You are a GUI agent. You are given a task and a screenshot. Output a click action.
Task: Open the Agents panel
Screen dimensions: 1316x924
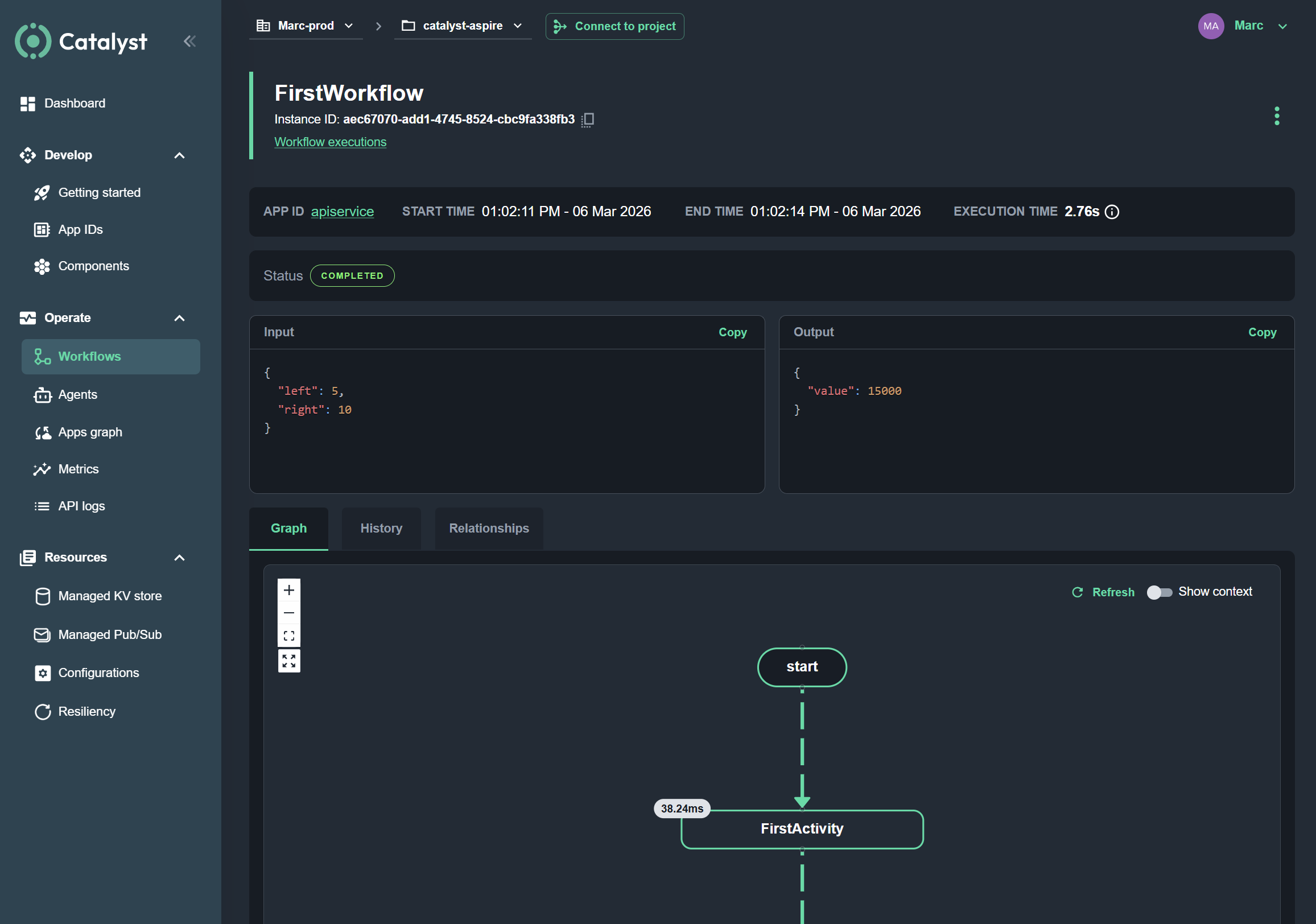coord(78,394)
